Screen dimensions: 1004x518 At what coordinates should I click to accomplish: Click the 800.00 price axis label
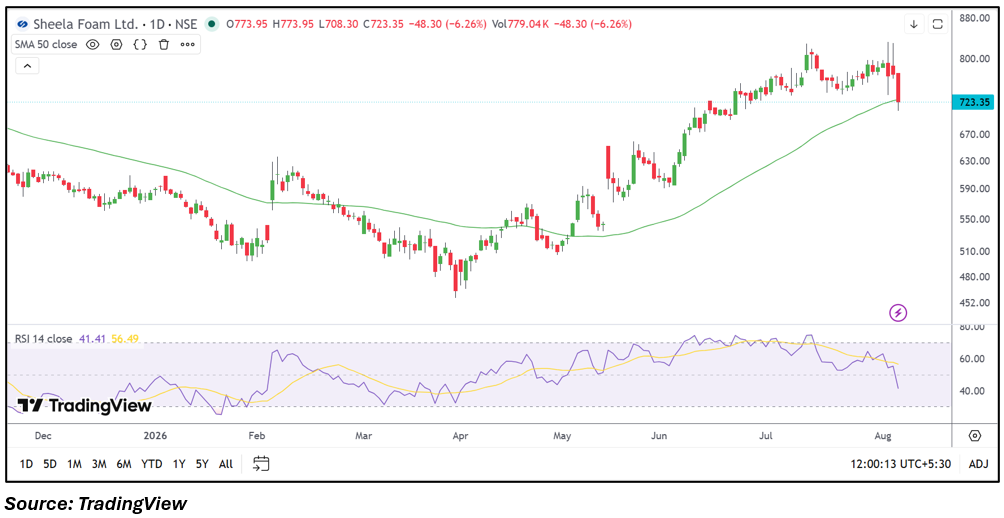click(x=975, y=59)
